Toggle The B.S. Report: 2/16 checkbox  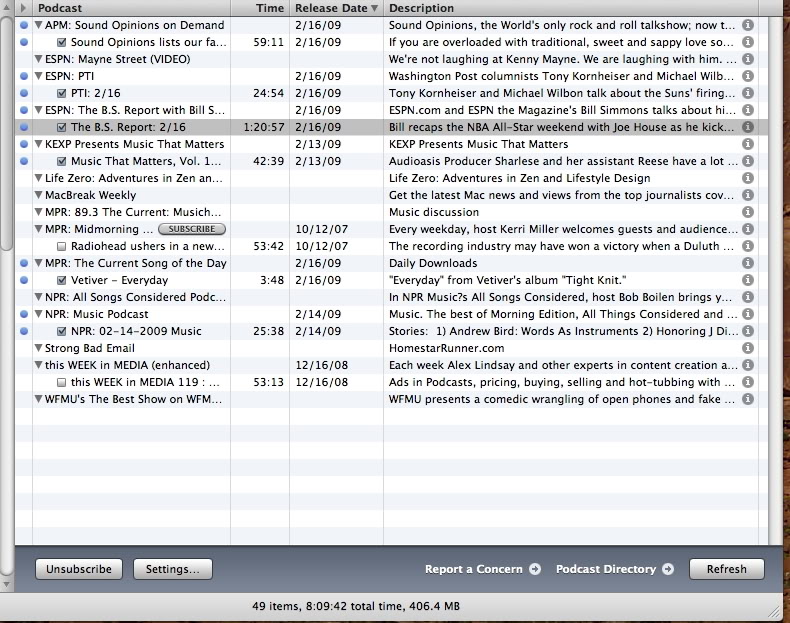(61, 127)
